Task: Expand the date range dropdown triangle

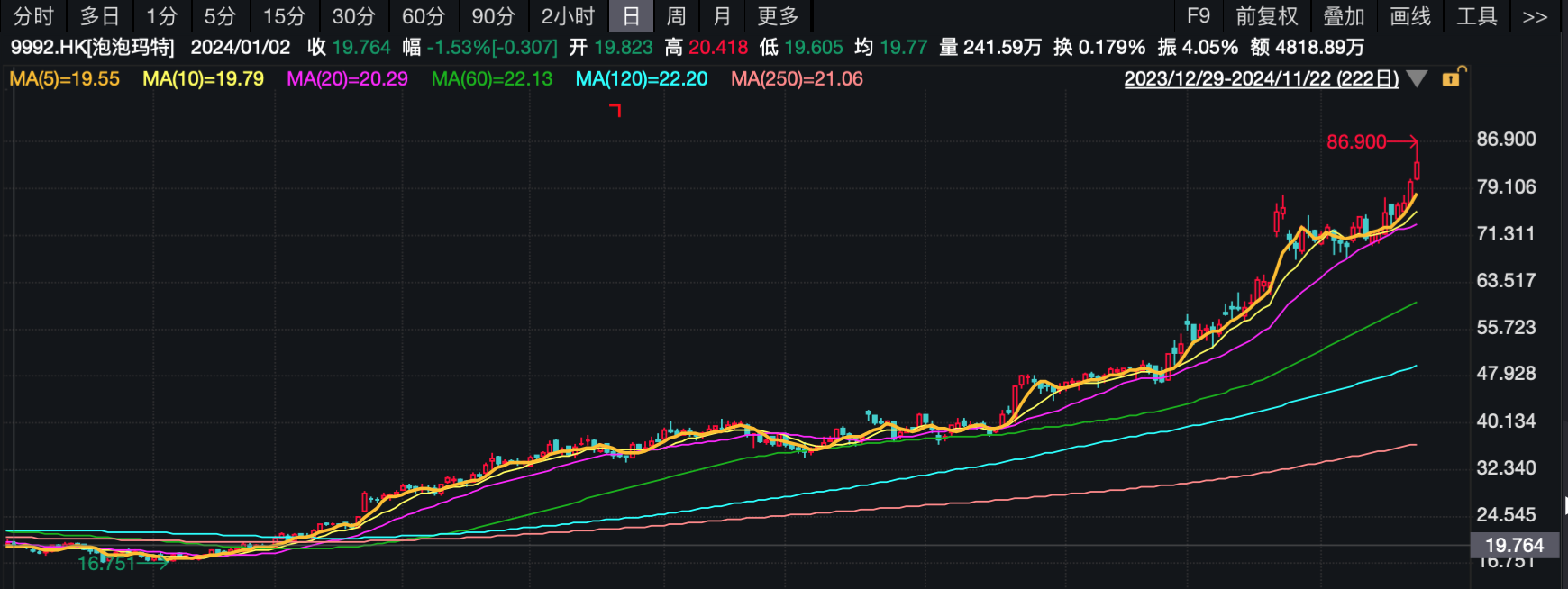Action: pyautogui.click(x=1417, y=79)
